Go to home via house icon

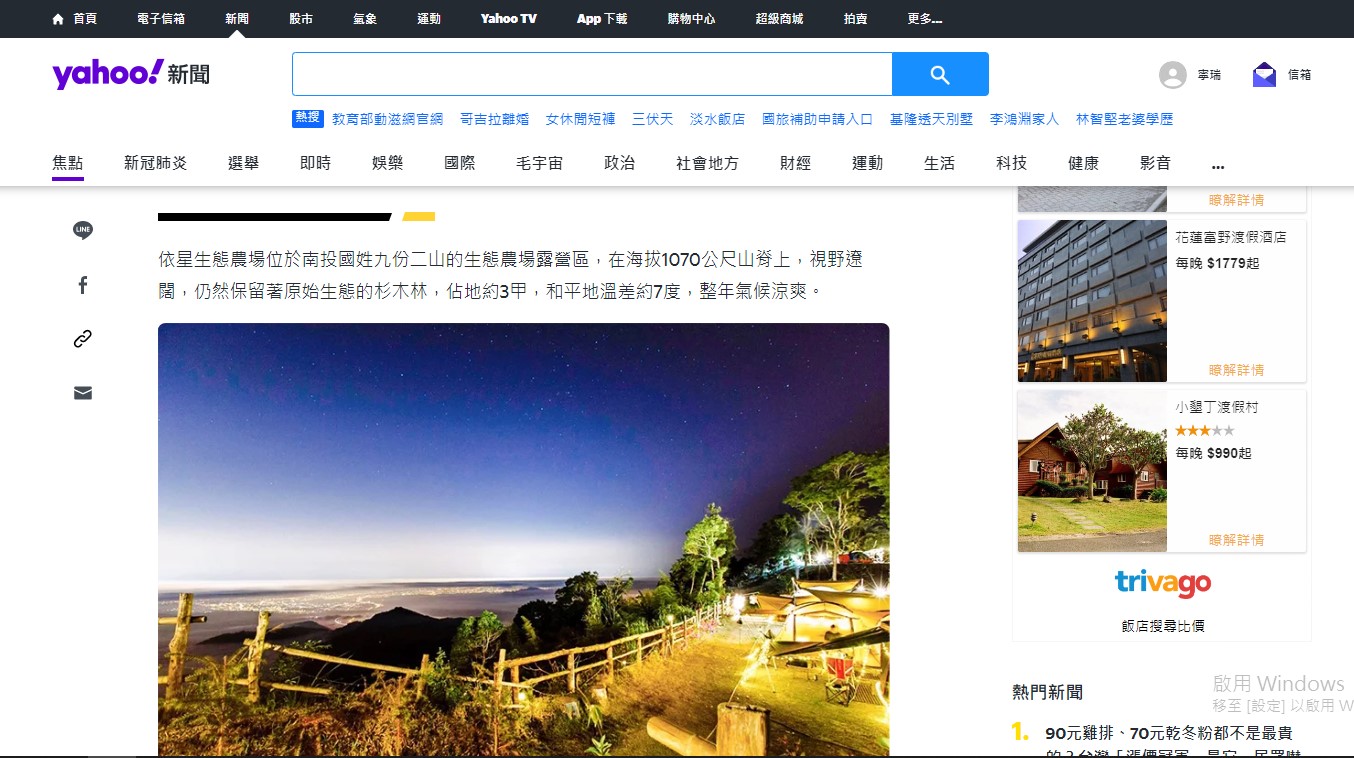click(58, 19)
